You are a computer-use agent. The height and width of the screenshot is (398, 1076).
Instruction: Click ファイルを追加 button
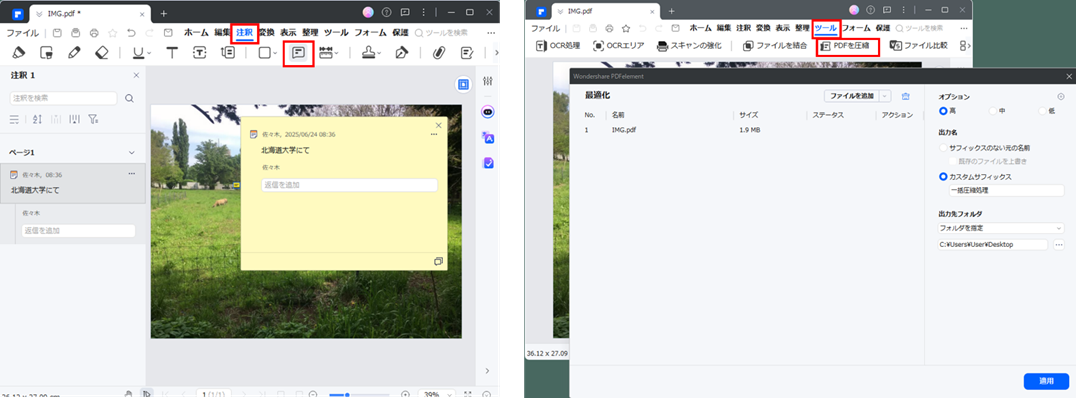852,96
